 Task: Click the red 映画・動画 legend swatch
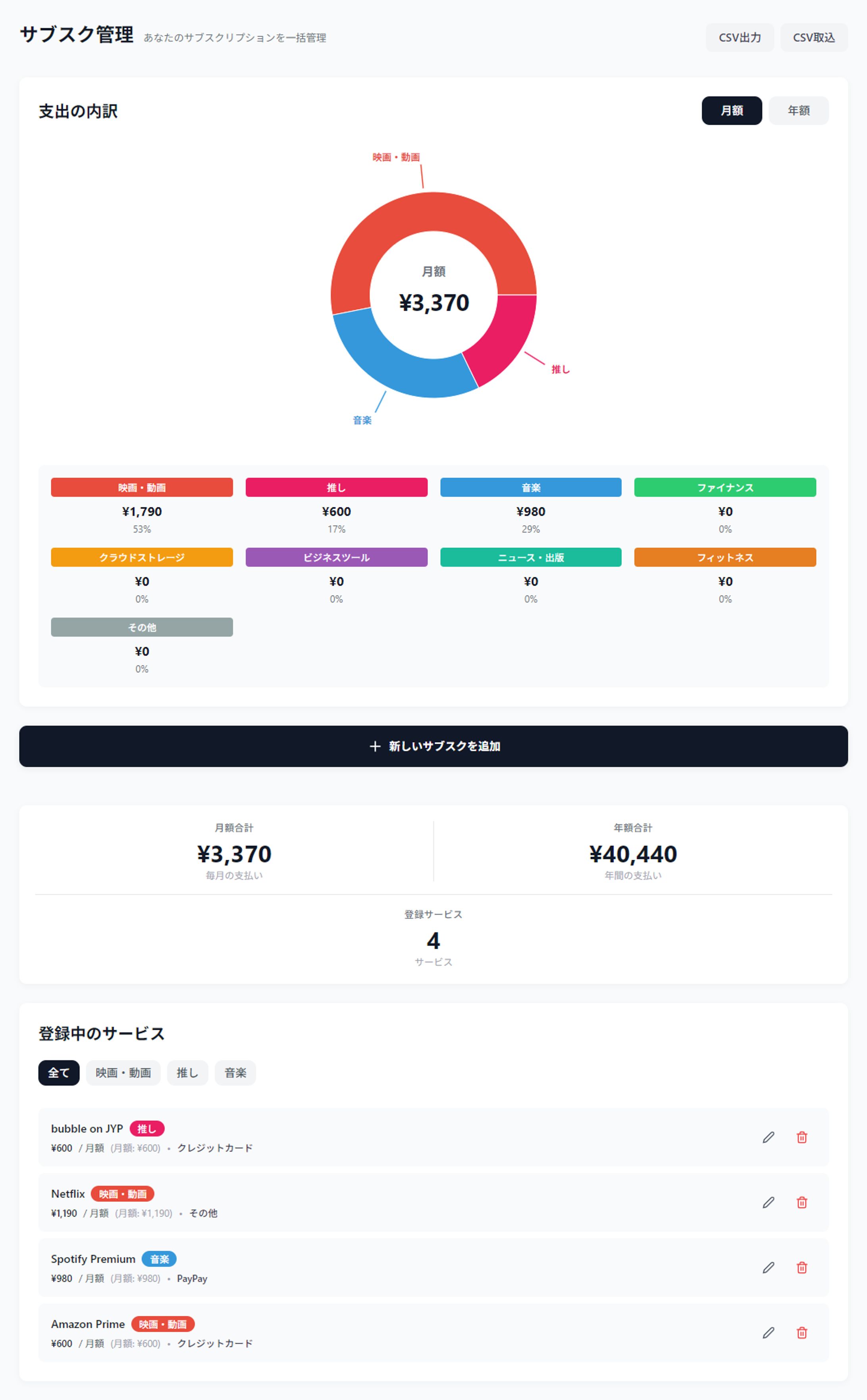[142, 487]
